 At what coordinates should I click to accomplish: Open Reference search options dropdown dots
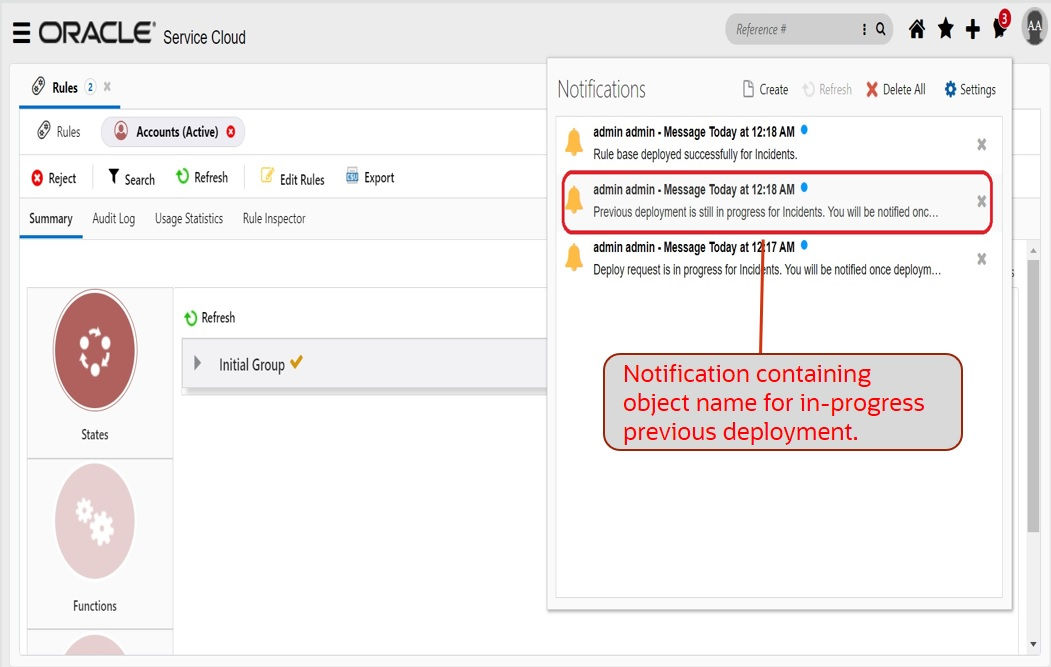pyautogui.click(x=865, y=30)
